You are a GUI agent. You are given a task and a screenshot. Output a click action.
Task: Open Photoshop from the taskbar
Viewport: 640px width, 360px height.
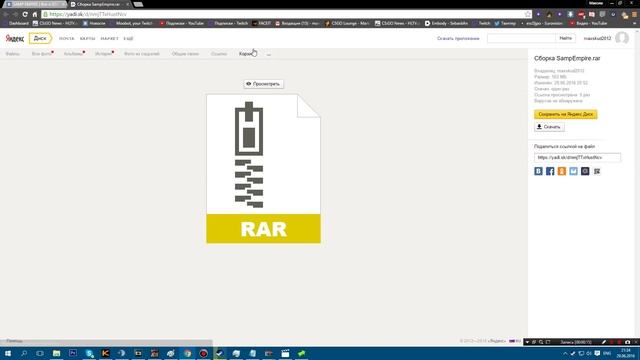[73, 353]
